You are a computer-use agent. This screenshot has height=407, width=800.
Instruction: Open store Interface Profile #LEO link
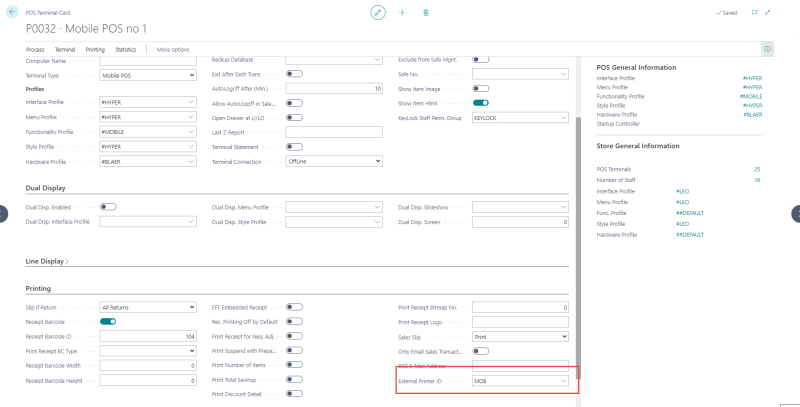[x=682, y=191]
